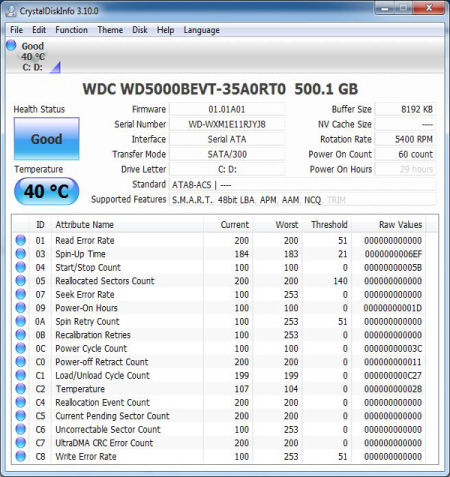Click the Power On Count field 60 count
This screenshot has height=477, width=450.
click(x=405, y=154)
